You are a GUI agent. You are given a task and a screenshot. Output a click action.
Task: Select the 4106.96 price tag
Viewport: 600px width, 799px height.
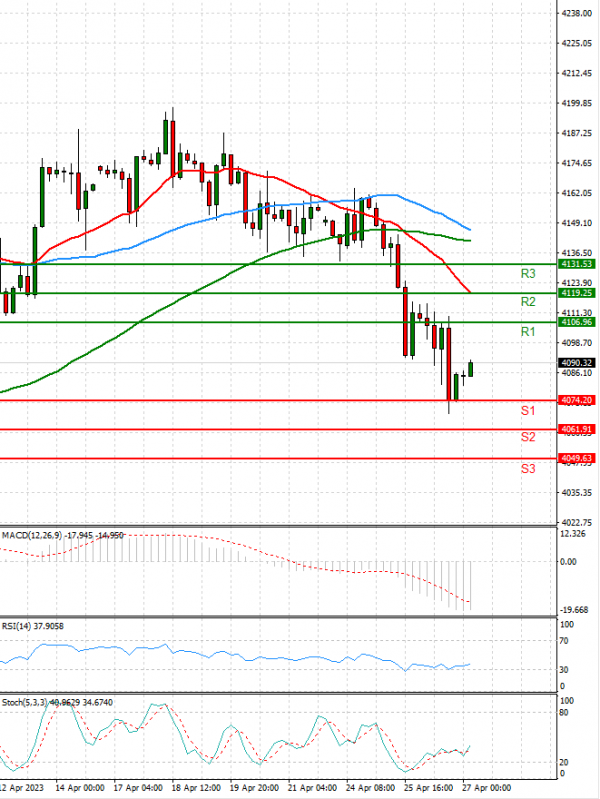pyautogui.click(x=576, y=322)
